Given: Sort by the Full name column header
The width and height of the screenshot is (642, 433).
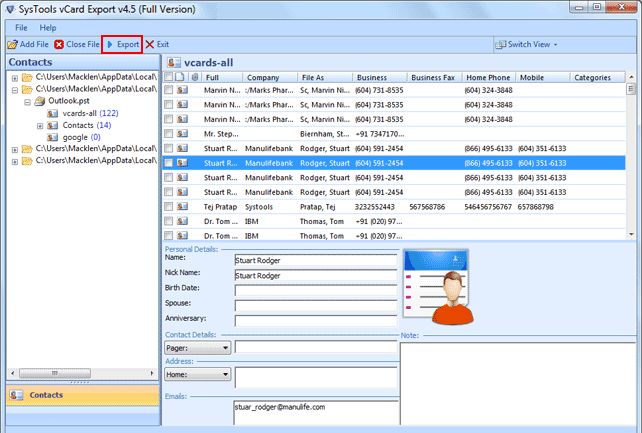Looking at the screenshot, I should [222, 77].
